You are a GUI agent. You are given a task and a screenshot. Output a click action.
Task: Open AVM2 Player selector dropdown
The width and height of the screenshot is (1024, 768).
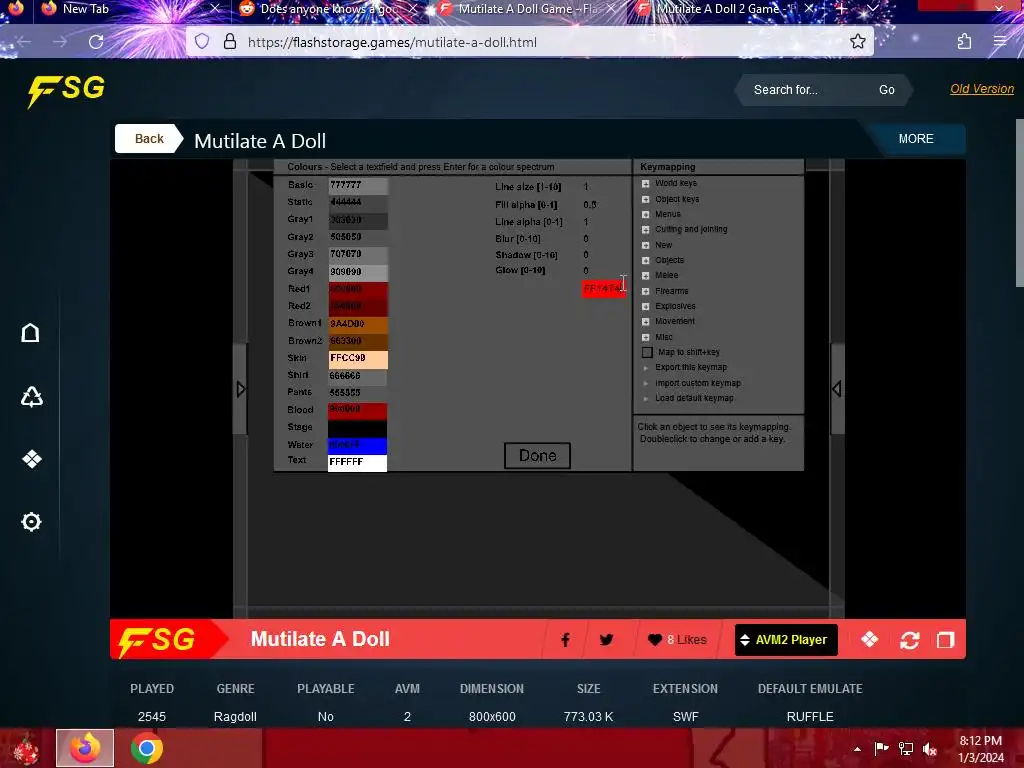click(786, 640)
